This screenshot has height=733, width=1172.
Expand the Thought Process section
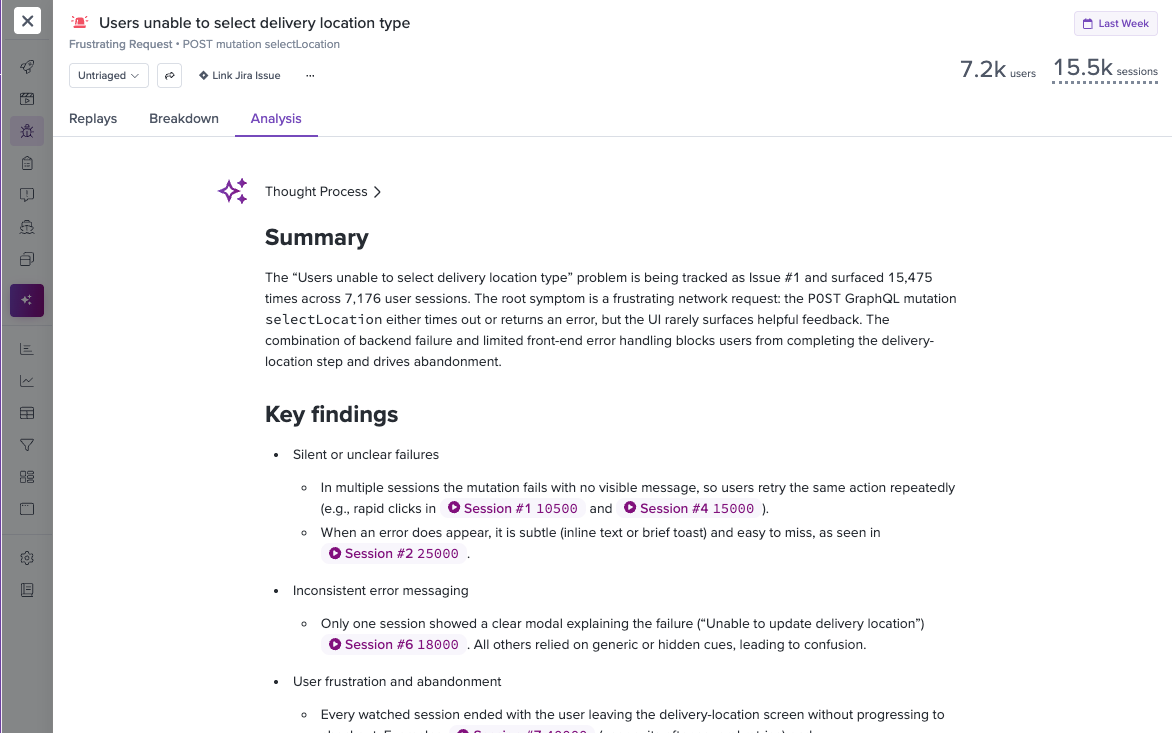tap(322, 191)
